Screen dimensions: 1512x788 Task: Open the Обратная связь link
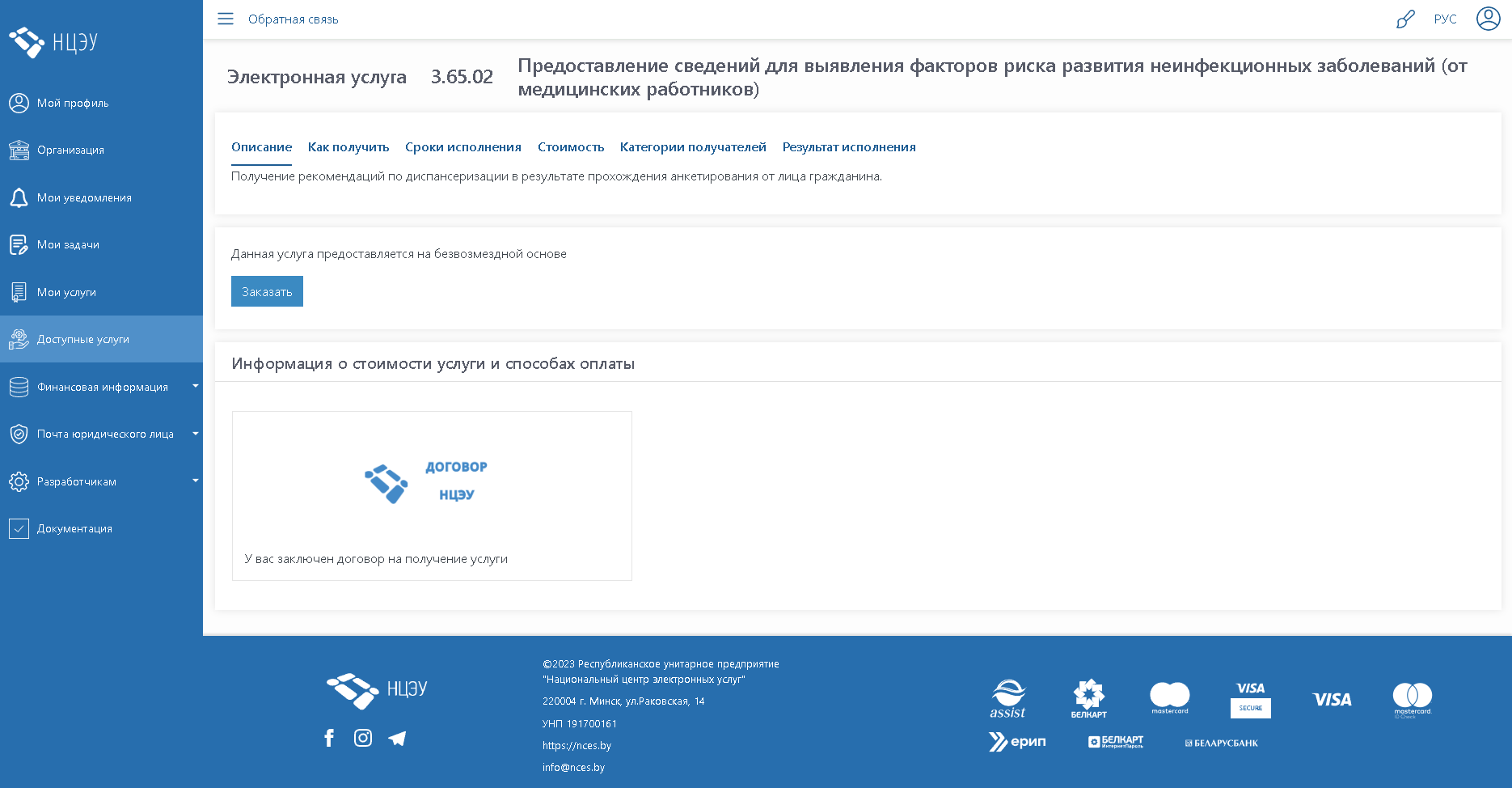[x=294, y=19]
